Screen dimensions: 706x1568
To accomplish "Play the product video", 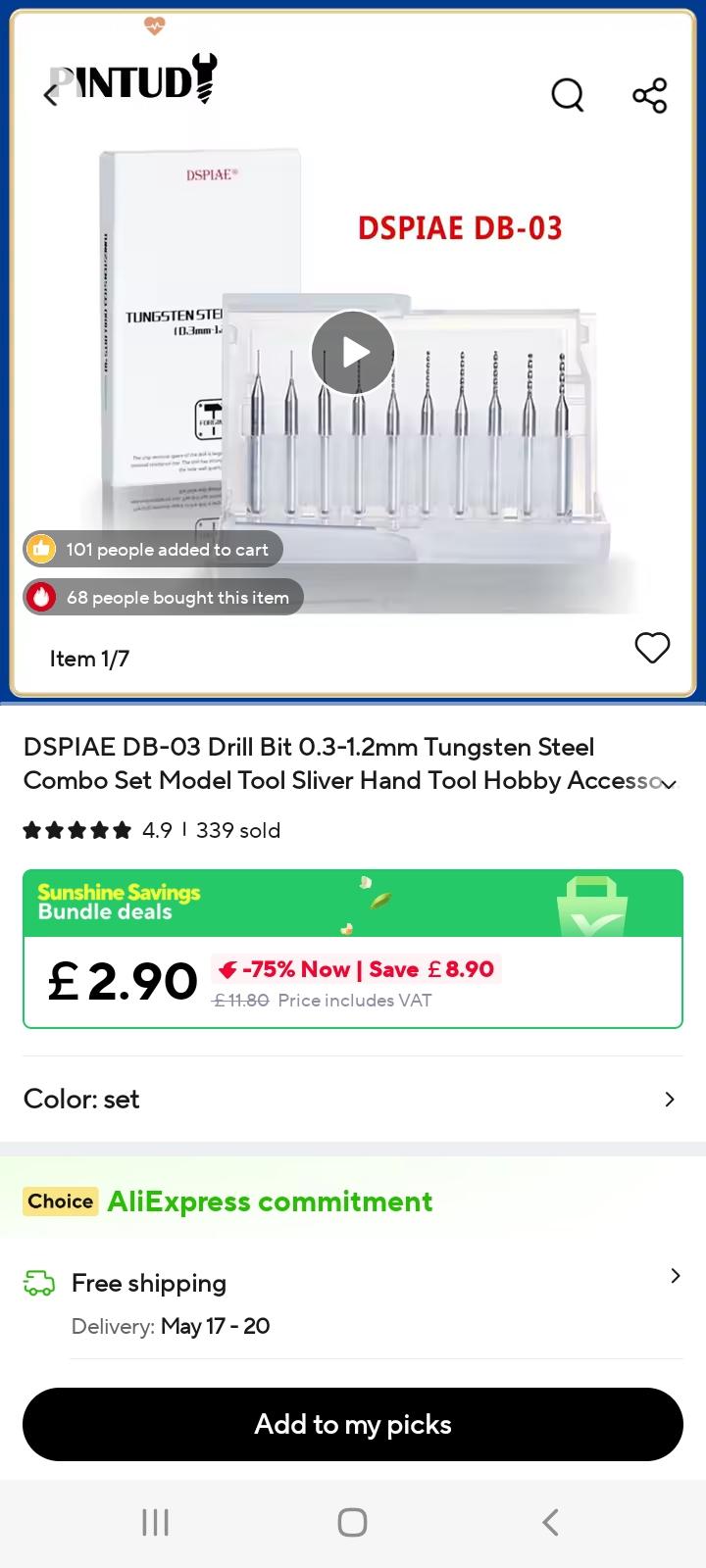I will click(353, 353).
